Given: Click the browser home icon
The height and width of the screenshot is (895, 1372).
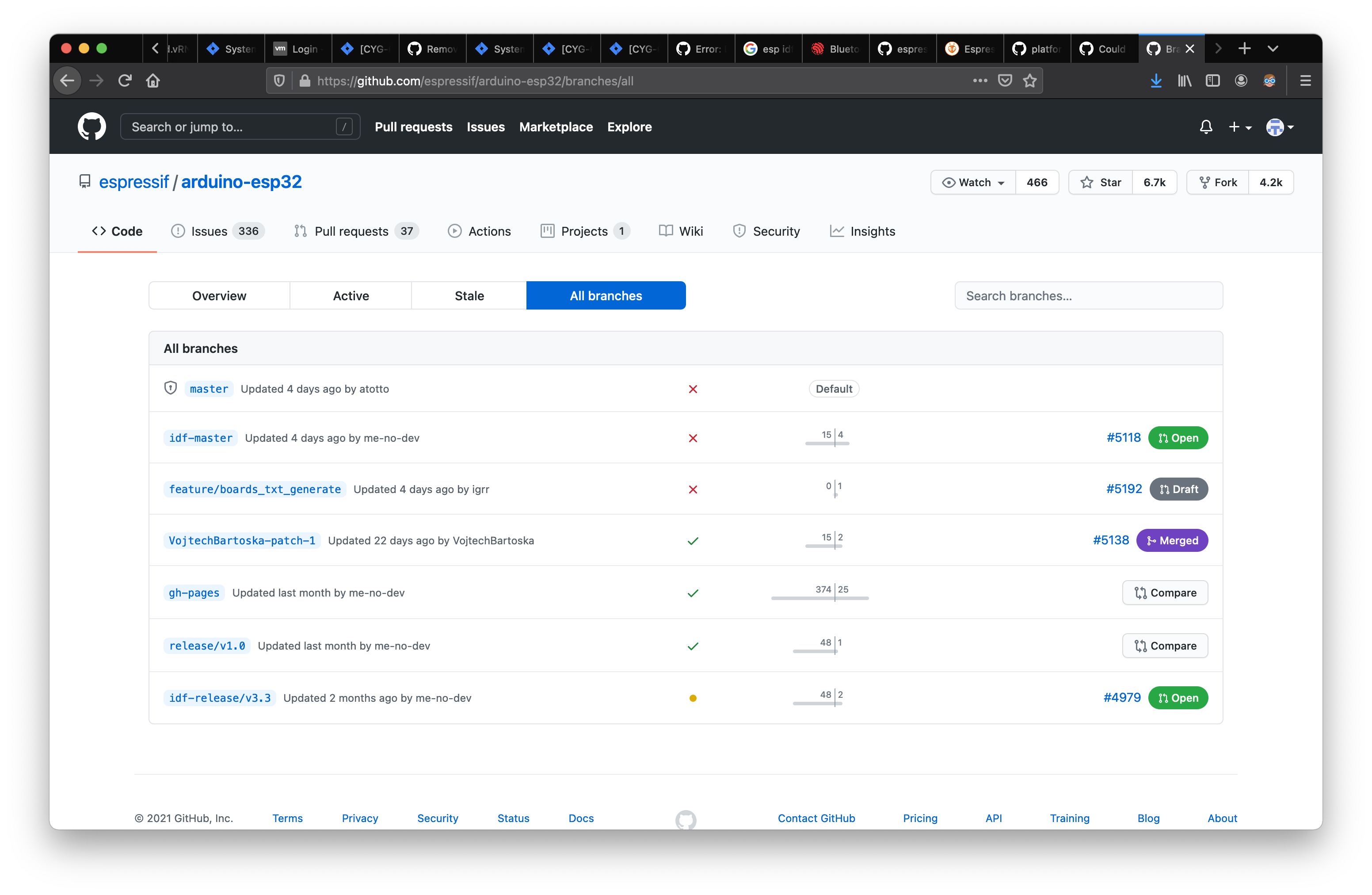Looking at the screenshot, I should (x=153, y=81).
